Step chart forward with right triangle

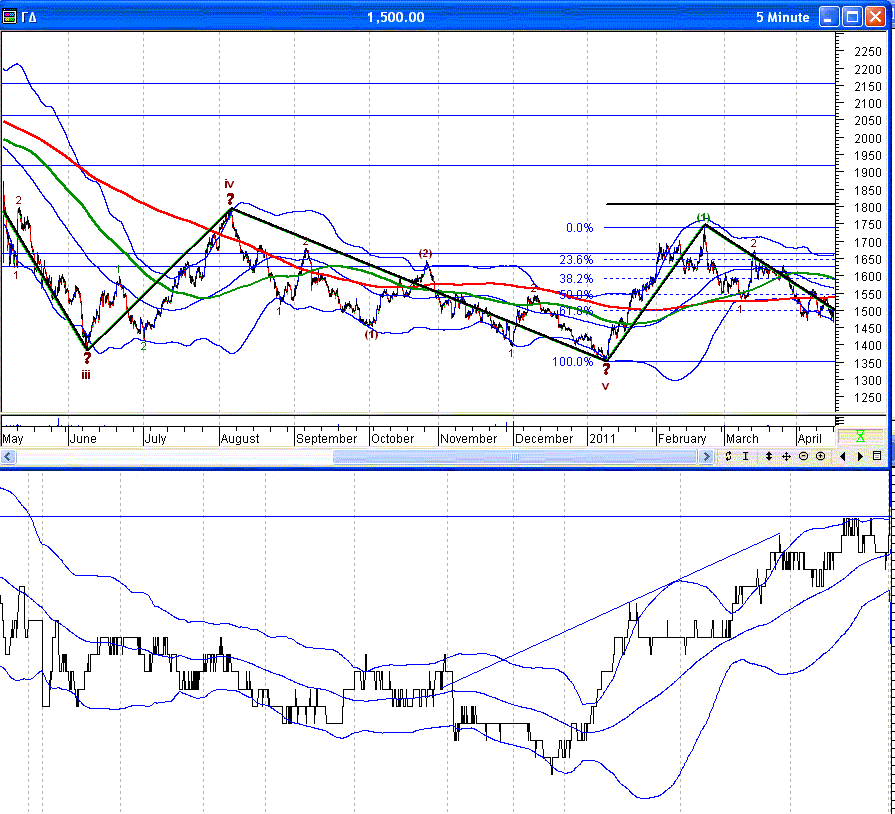coord(859,456)
